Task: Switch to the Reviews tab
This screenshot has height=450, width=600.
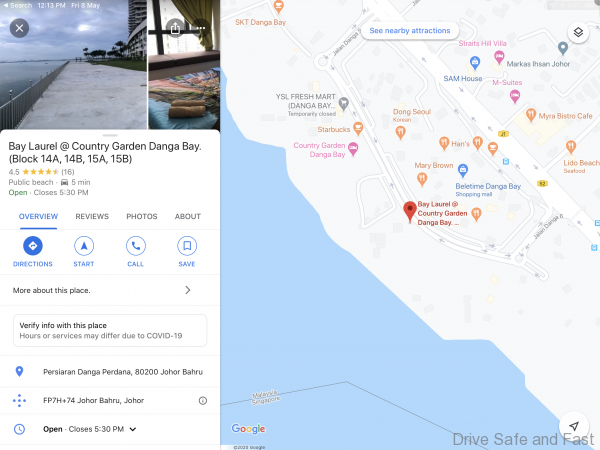Action: [92, 217]
